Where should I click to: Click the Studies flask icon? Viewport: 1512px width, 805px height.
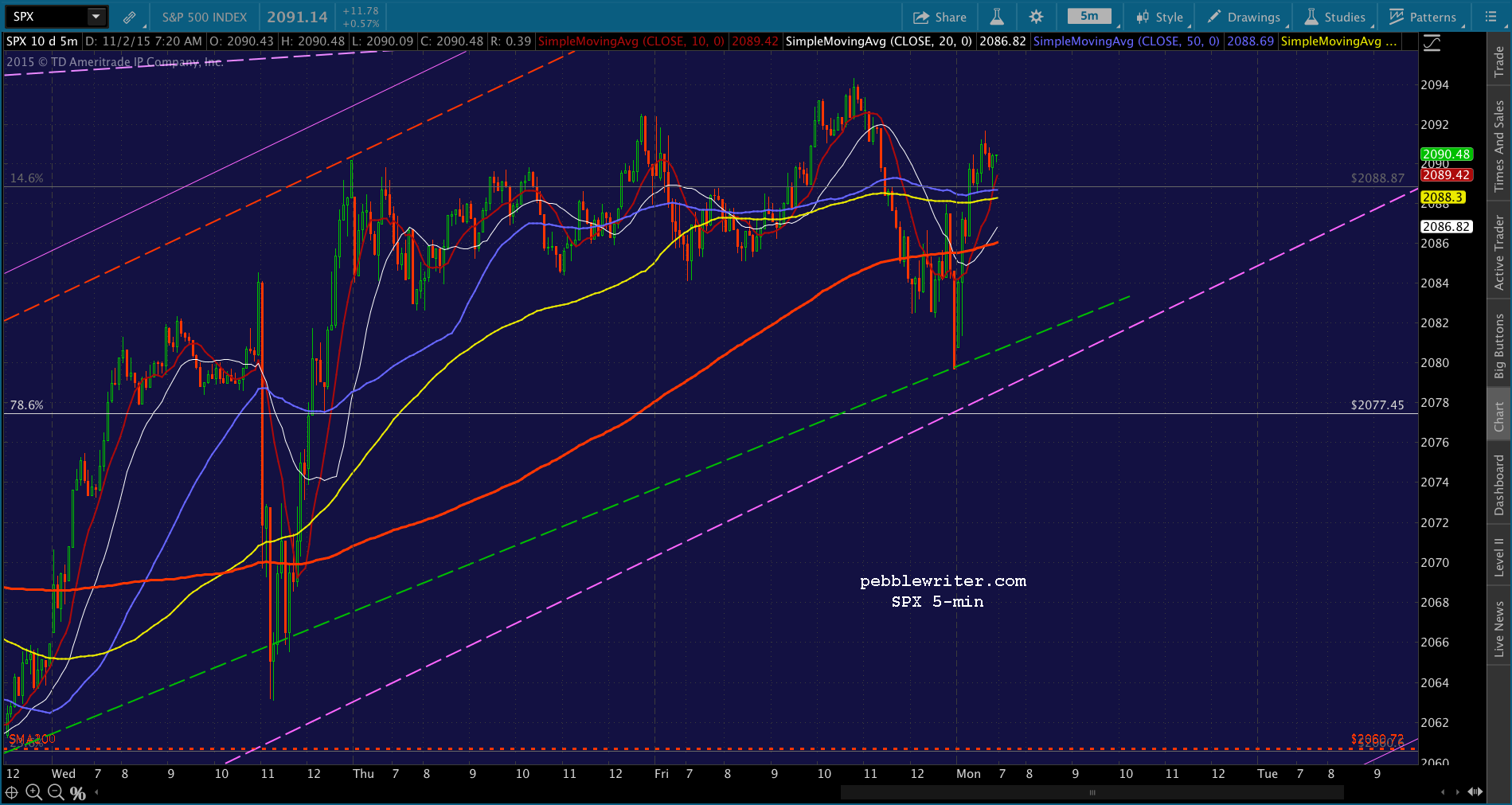coord(1311,17)
